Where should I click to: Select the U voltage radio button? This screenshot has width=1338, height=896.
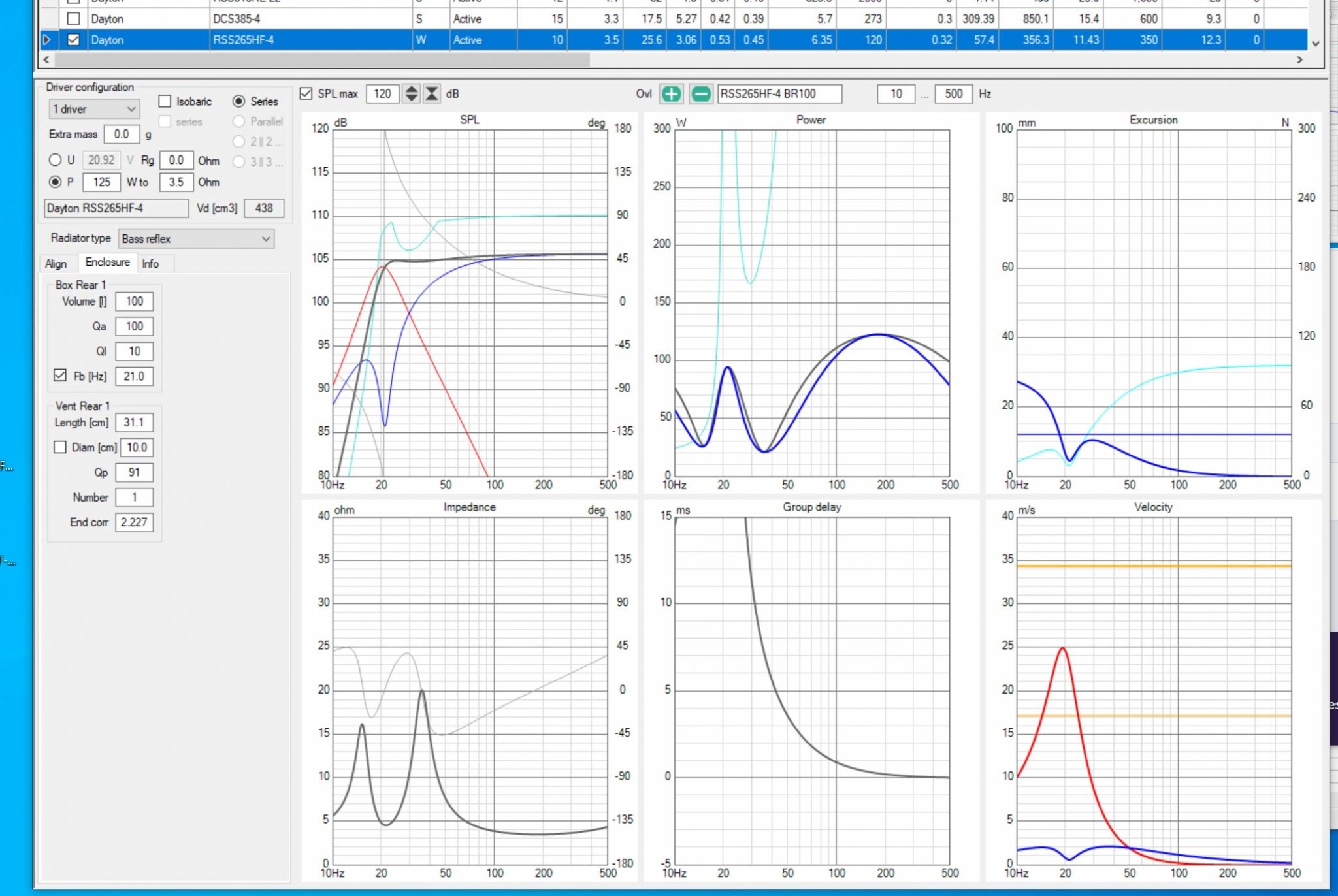point(55,160)
